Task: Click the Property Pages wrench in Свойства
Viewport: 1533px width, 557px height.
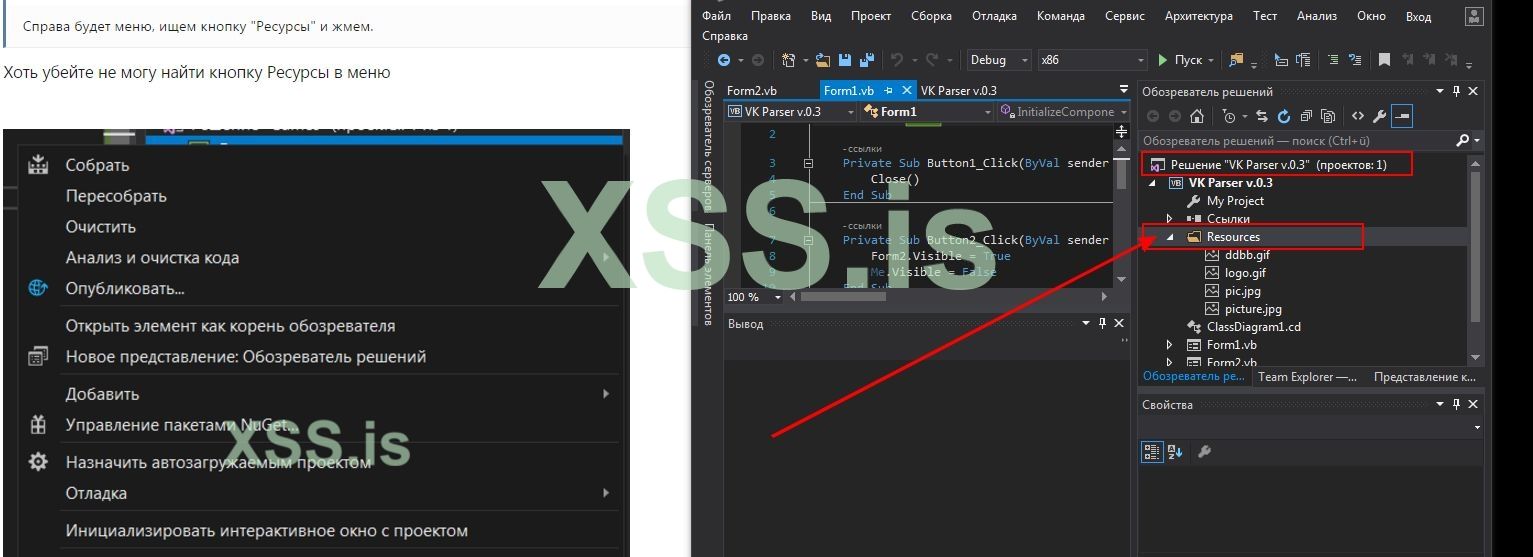Action: tap(1204, 452)
